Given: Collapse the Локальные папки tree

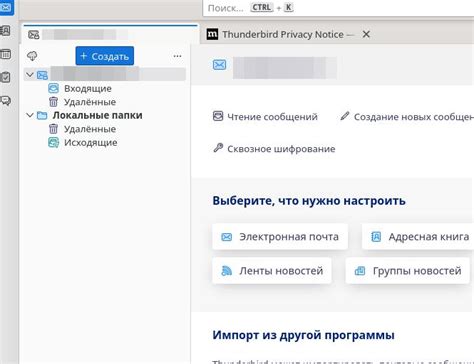Looking at the screenshot, I should (x=30, y=115).
